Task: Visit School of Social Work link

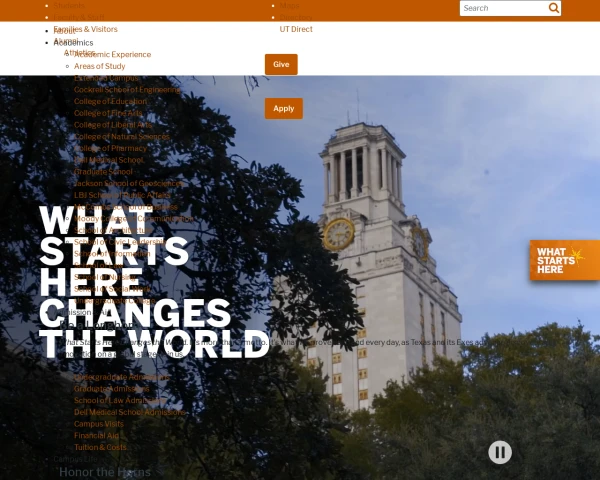Action: tap(112, 289)
